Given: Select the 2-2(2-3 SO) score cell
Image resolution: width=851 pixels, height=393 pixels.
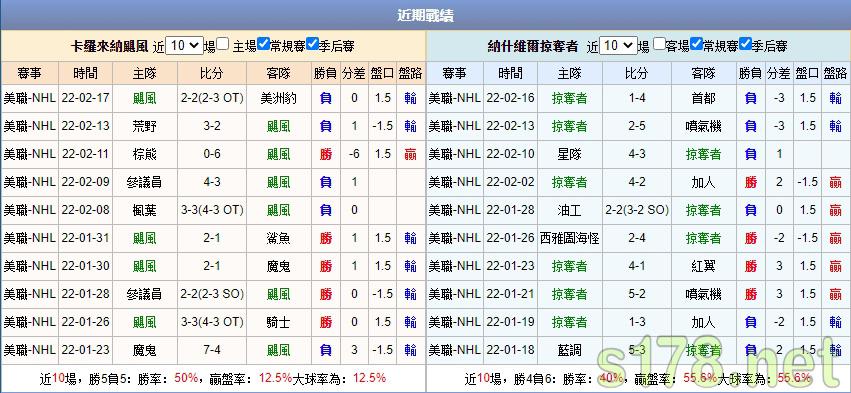Looking at the screenshot, I should [212, 294].
